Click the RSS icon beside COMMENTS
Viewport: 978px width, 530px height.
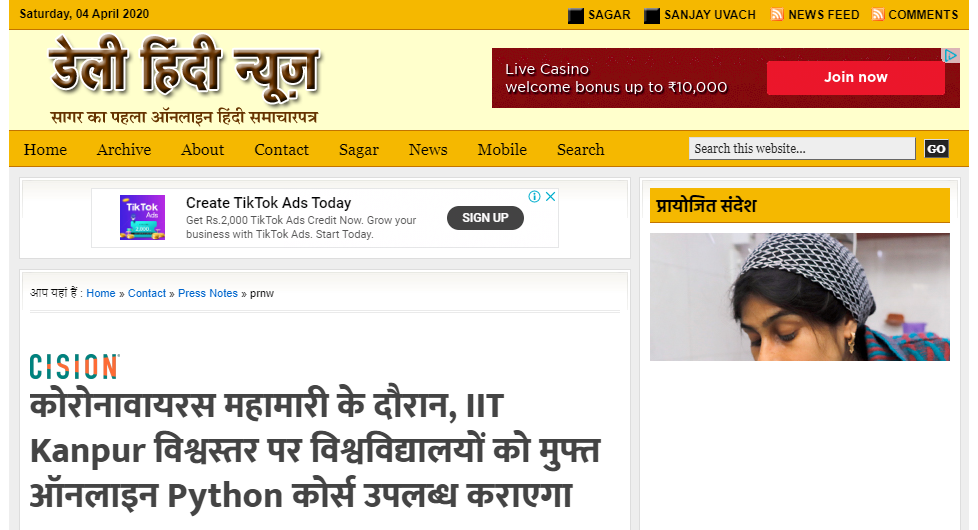pyautogui.click(x=878, y=14)
